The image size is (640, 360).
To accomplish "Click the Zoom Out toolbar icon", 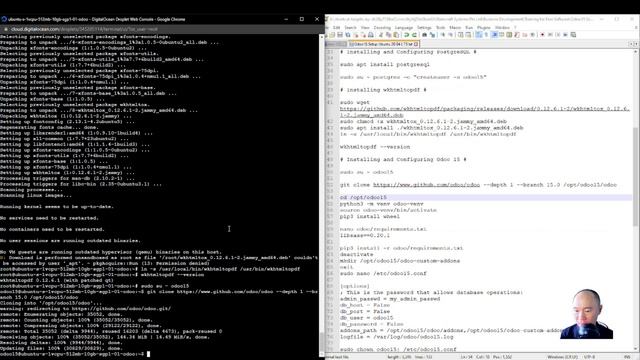I will click(x=452, y=35).
